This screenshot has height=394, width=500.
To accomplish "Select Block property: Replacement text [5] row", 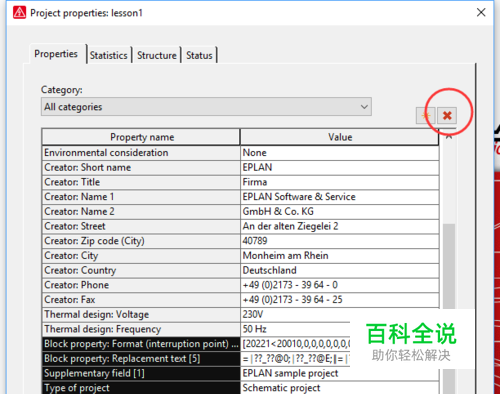I will (x=141, y=358).
